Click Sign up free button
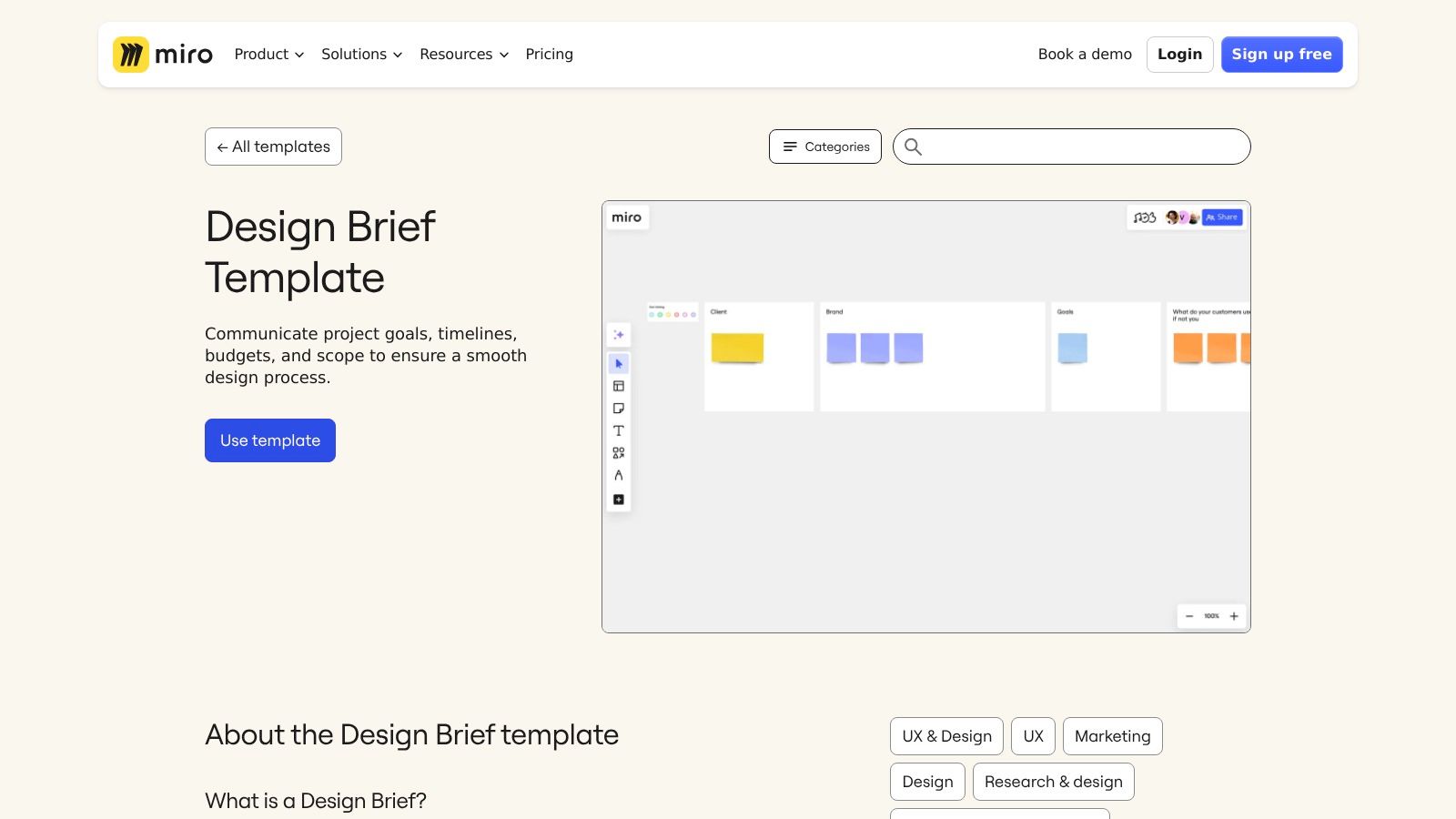This screenshot has width=1456, height=819. 1281,55
